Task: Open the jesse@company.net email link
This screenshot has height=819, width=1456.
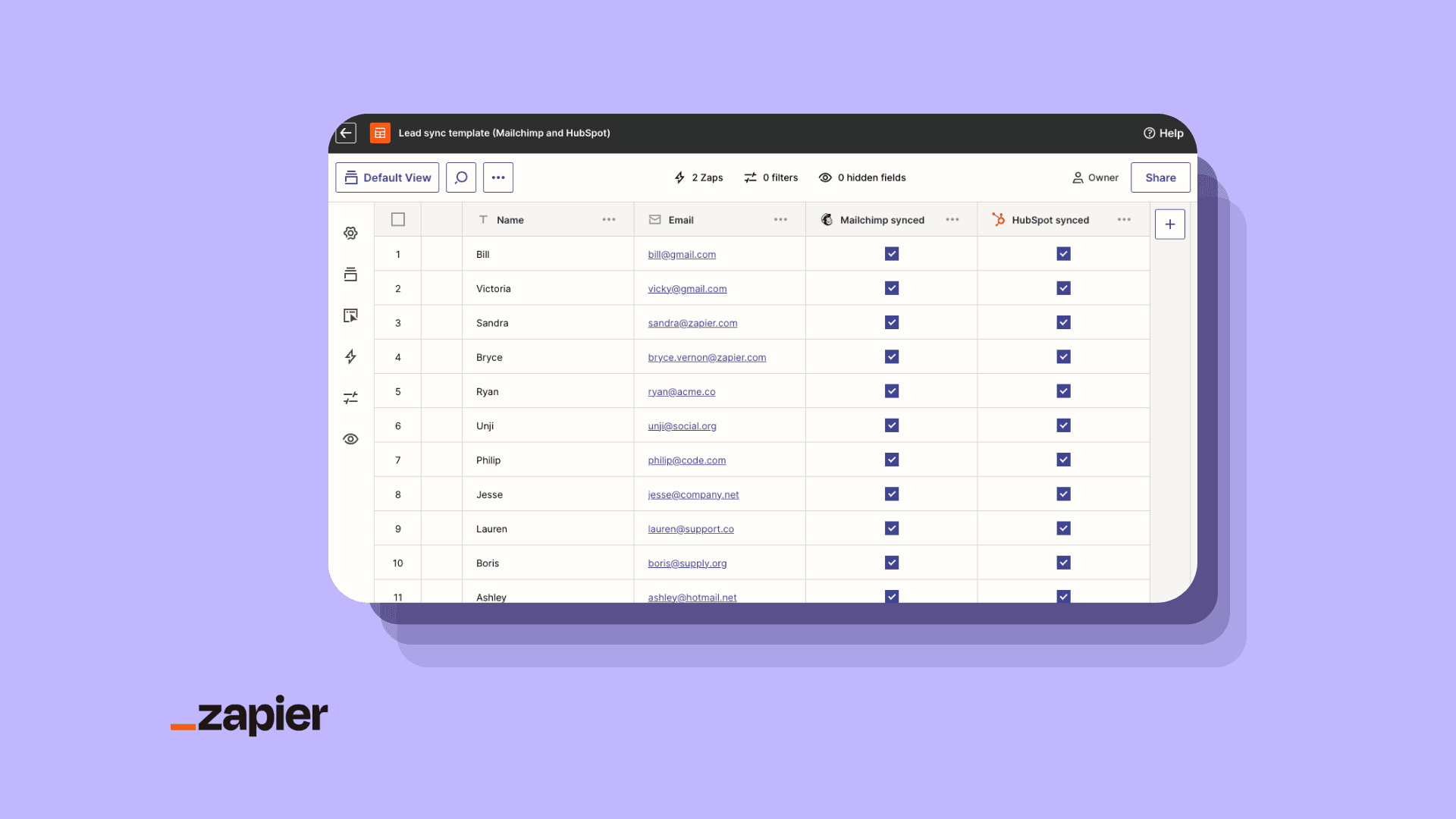Action: click(693, 494)
